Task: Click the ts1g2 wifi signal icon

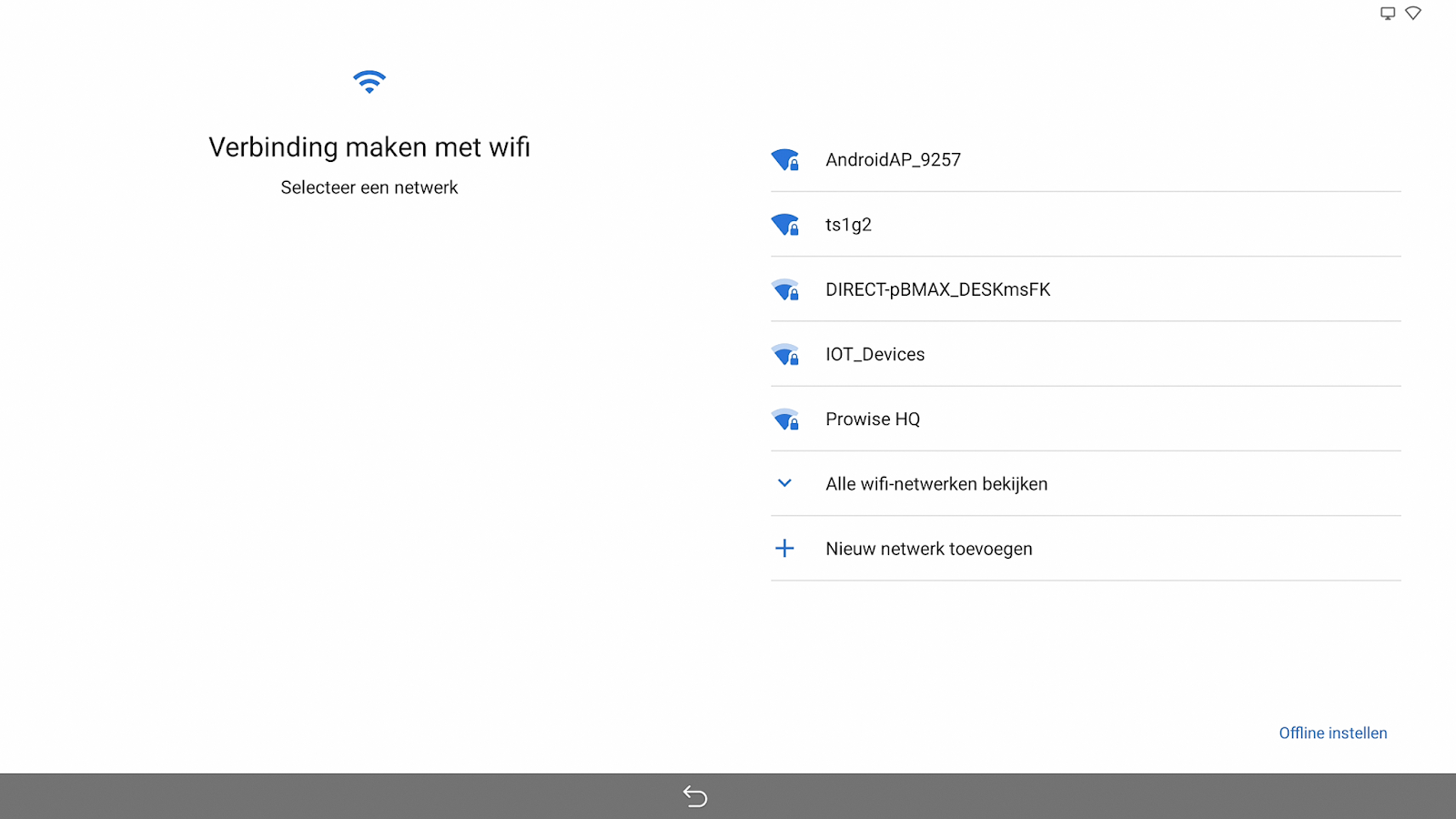Action: 784,225
